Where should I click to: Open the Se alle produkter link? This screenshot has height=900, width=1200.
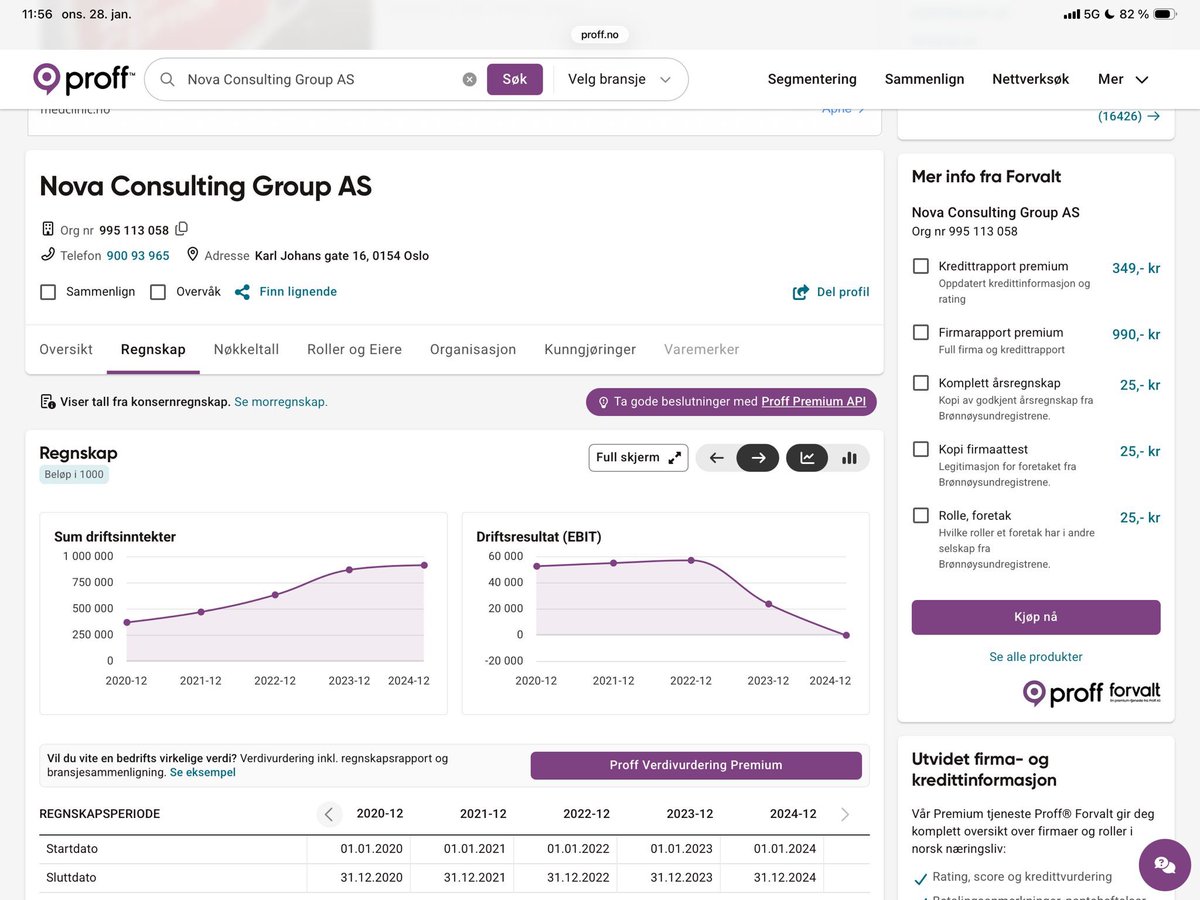[1036, 657]
